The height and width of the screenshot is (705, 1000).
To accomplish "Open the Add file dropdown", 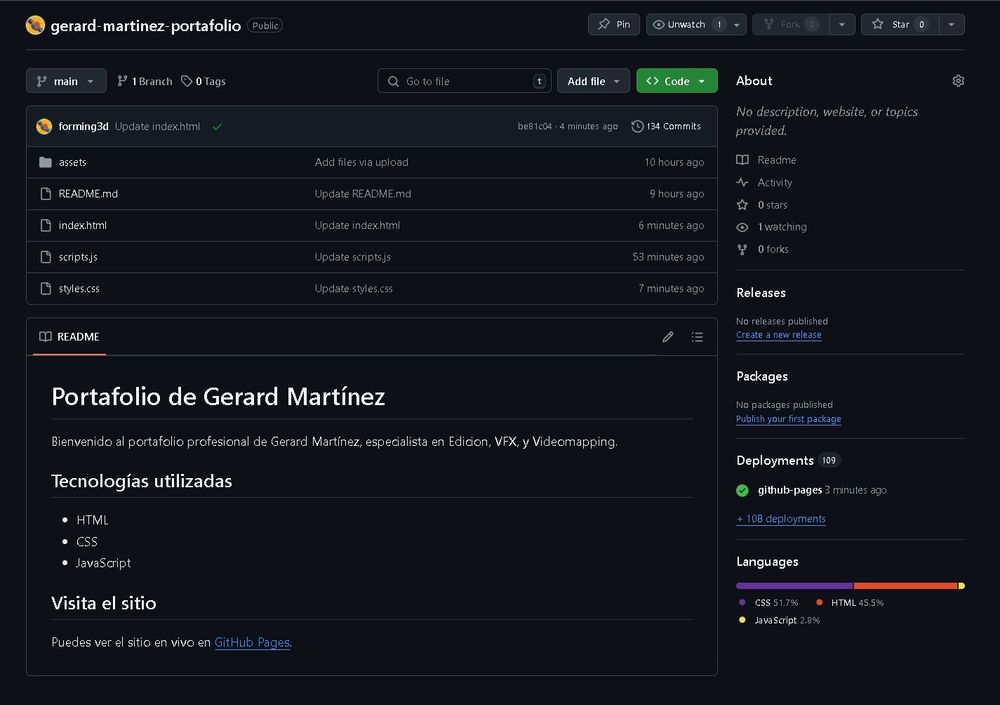I will (x=593, y=81).
